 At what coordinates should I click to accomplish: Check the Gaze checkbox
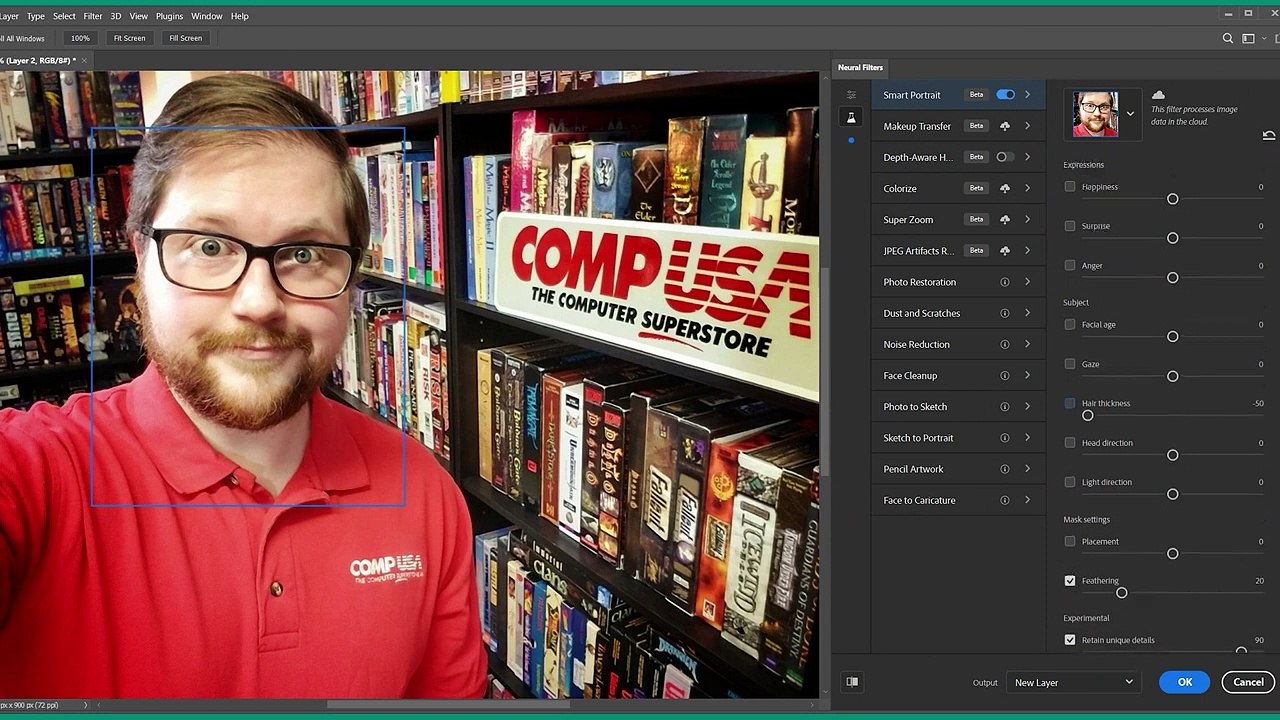click(x=1070, y=364)
